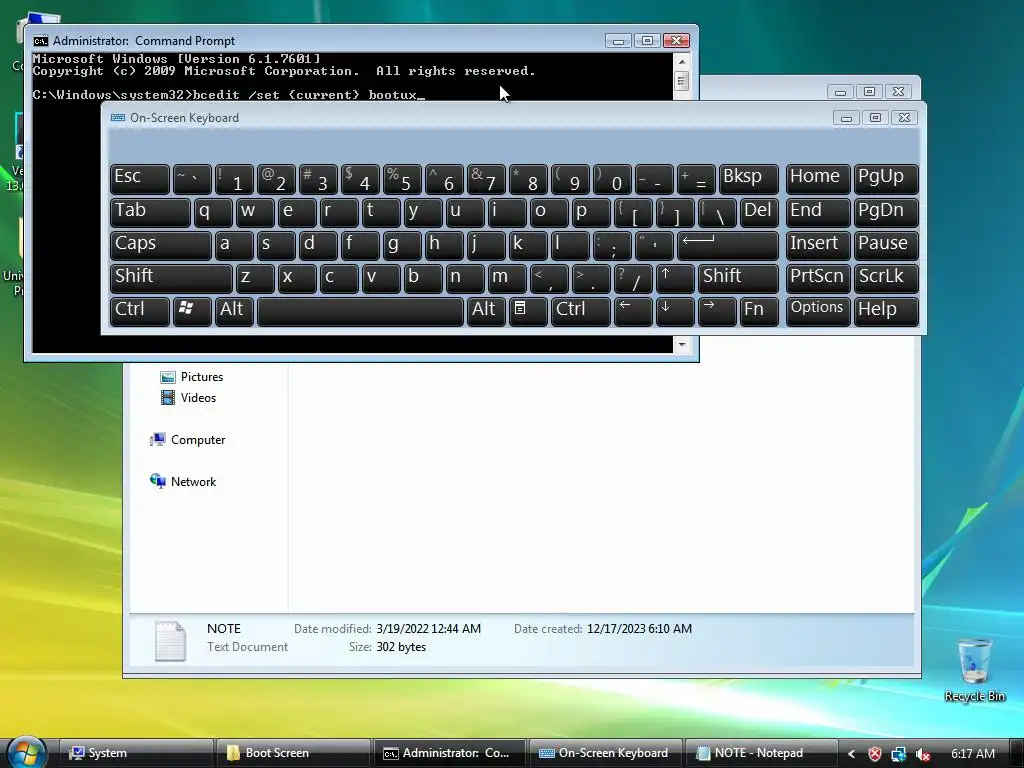Viewport: 1024px width, 768px height.
Task: Click the Command Prompt scrollbar thumb
Action: coord(682,82)
